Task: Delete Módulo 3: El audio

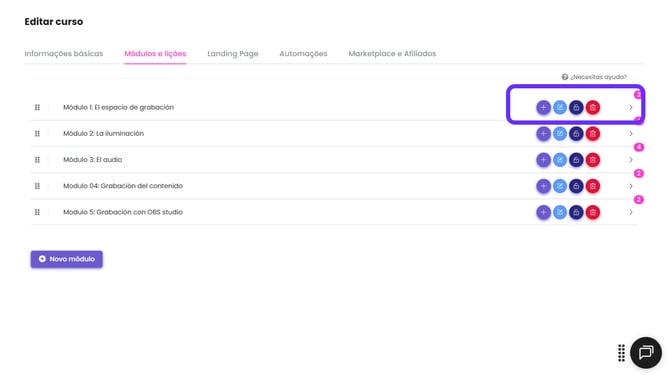Action: 593,160
